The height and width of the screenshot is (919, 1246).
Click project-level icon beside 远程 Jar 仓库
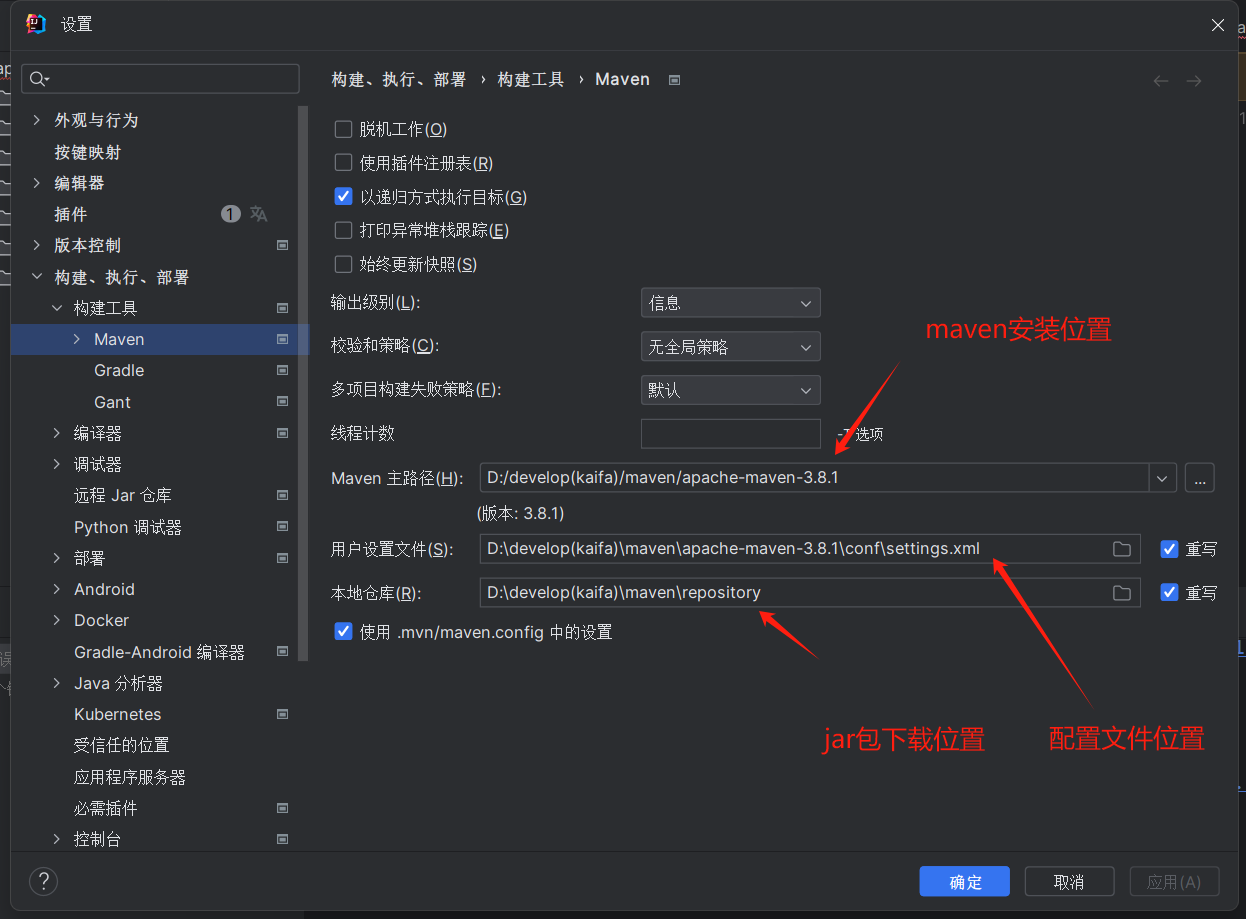283,495
